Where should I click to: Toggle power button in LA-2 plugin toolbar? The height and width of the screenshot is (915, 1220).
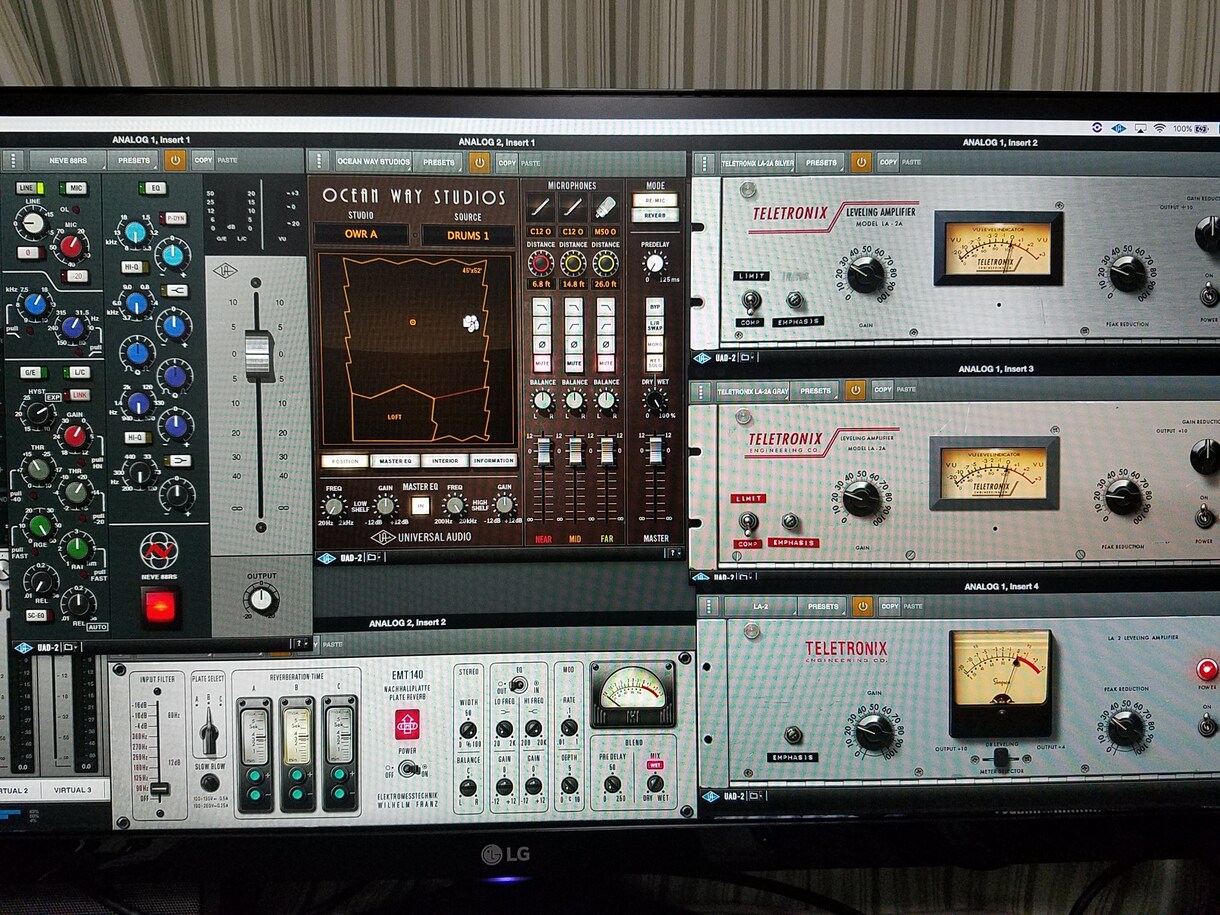click(862, 606)
